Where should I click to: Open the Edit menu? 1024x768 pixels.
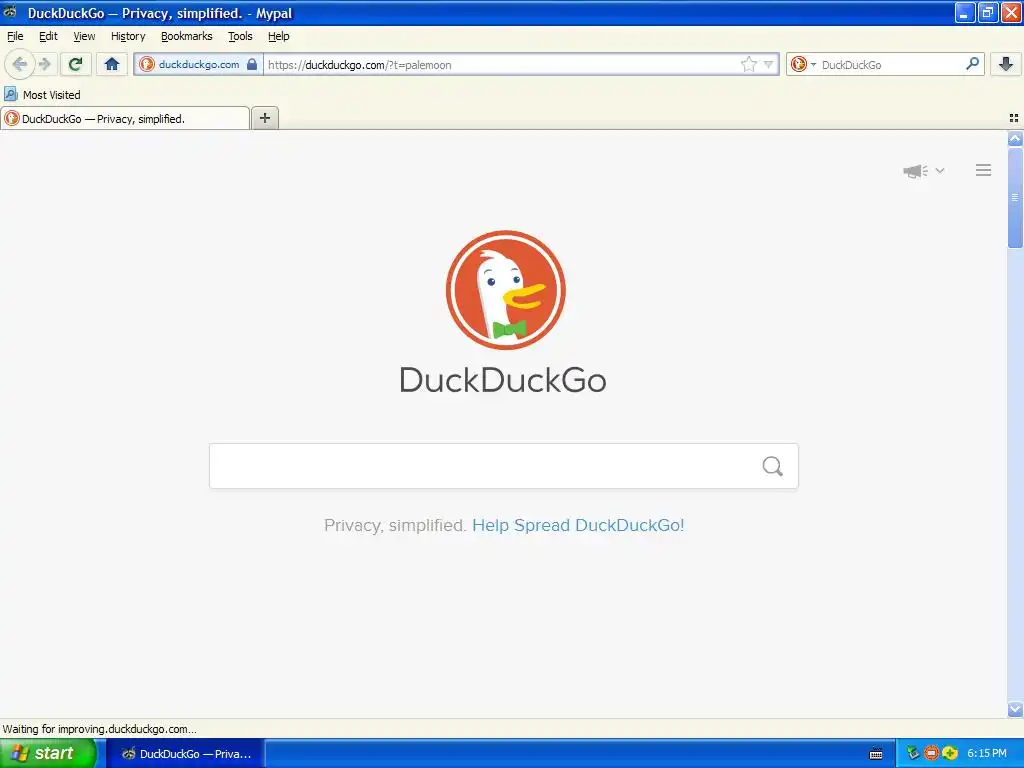[x=48, y=36]
